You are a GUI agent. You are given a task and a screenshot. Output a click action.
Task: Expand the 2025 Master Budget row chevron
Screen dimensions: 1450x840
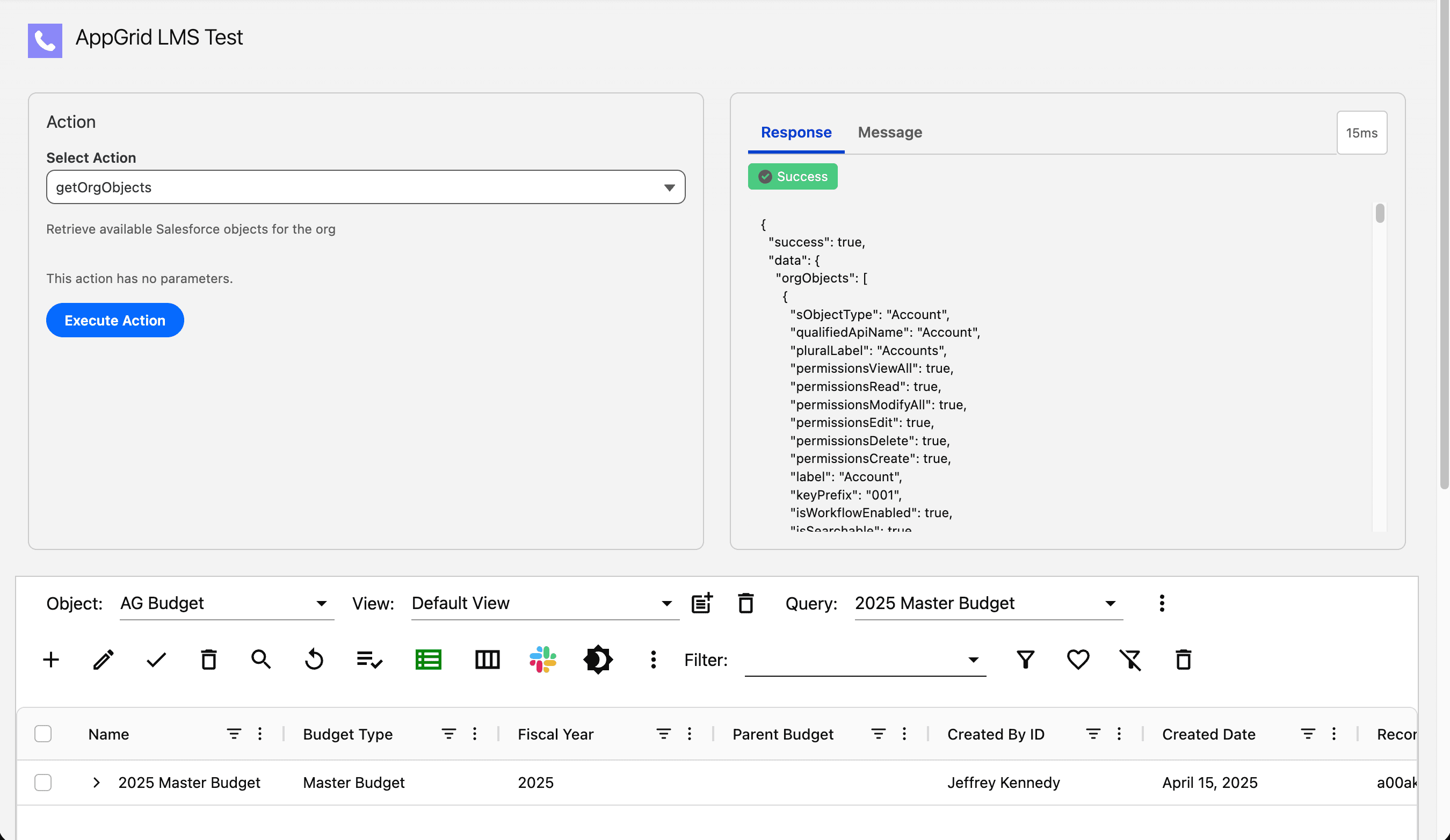pyautogui.click(x=97, y=783)
